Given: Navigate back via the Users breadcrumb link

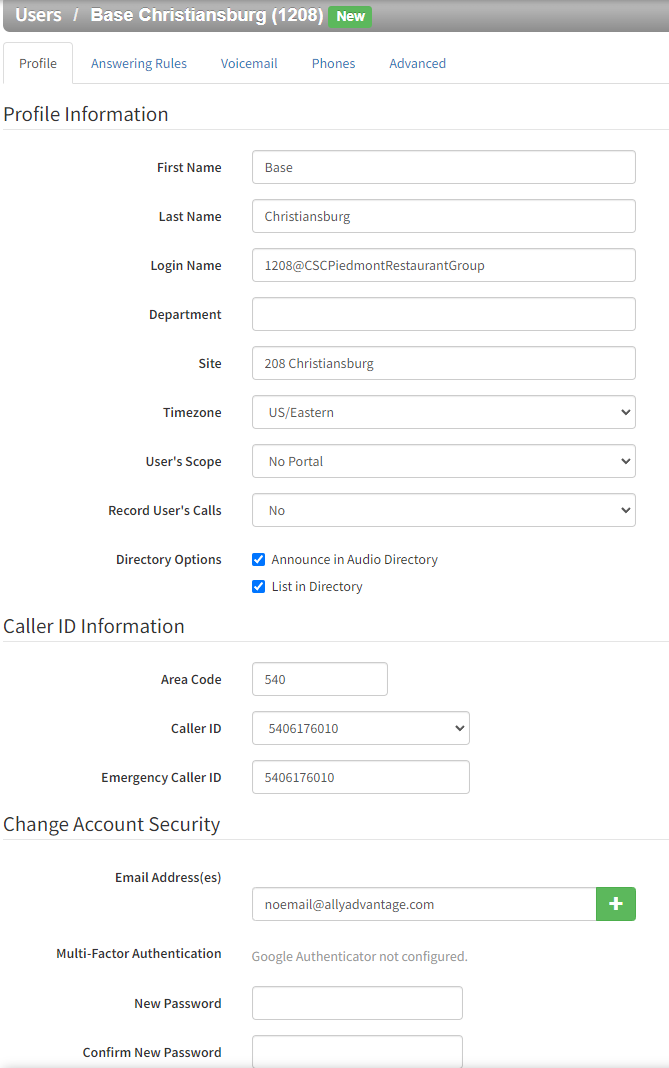Looking at the screenshot, I should (38, 15).
